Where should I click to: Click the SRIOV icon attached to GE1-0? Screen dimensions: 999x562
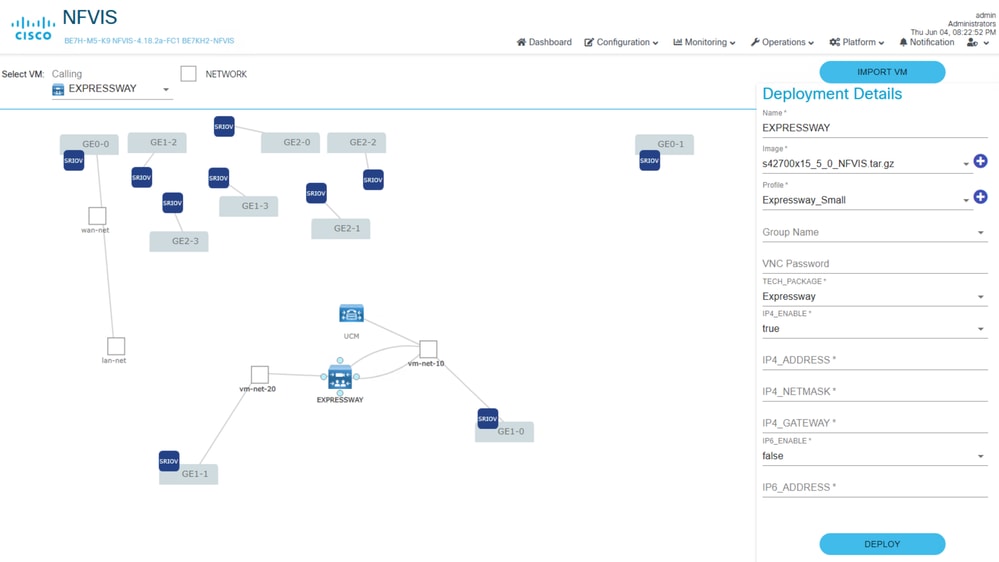point(487,419)
